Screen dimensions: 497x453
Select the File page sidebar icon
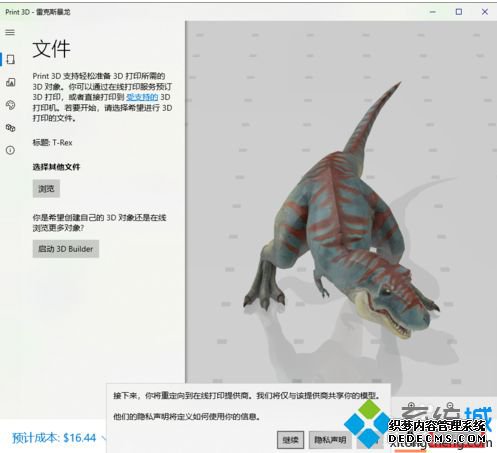click(11, 60)
